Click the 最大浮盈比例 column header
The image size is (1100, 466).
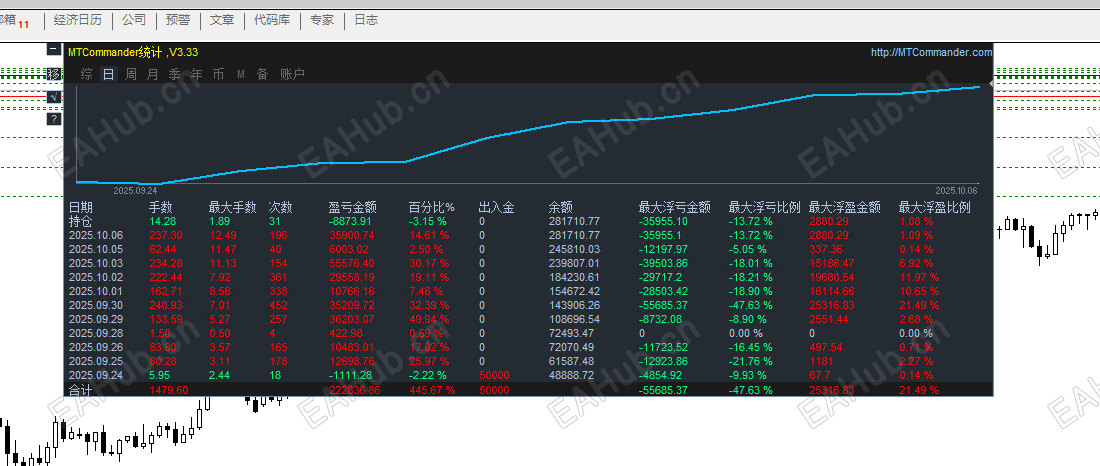pos(935,208)
